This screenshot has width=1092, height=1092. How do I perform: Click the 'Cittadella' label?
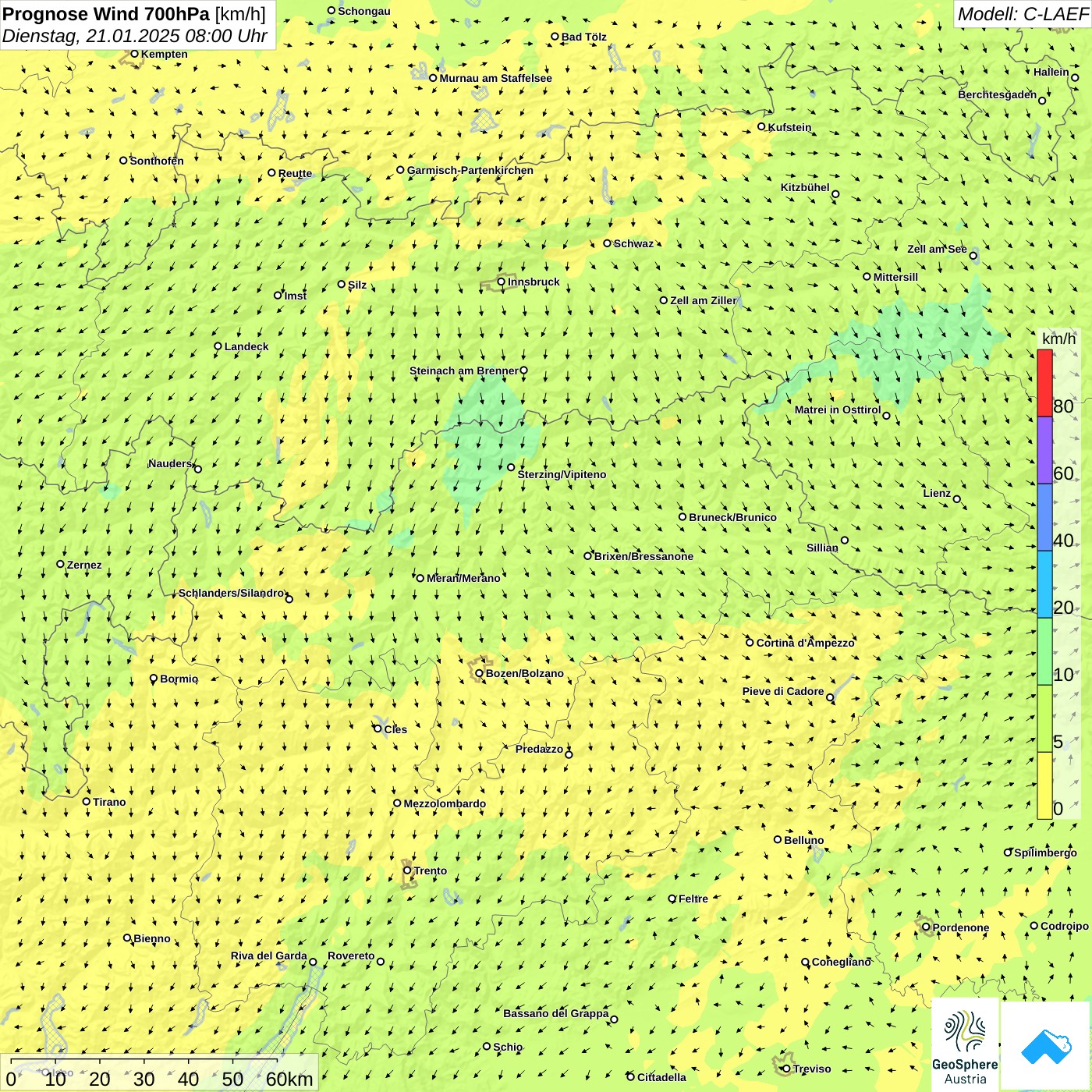coord(662,1077)
